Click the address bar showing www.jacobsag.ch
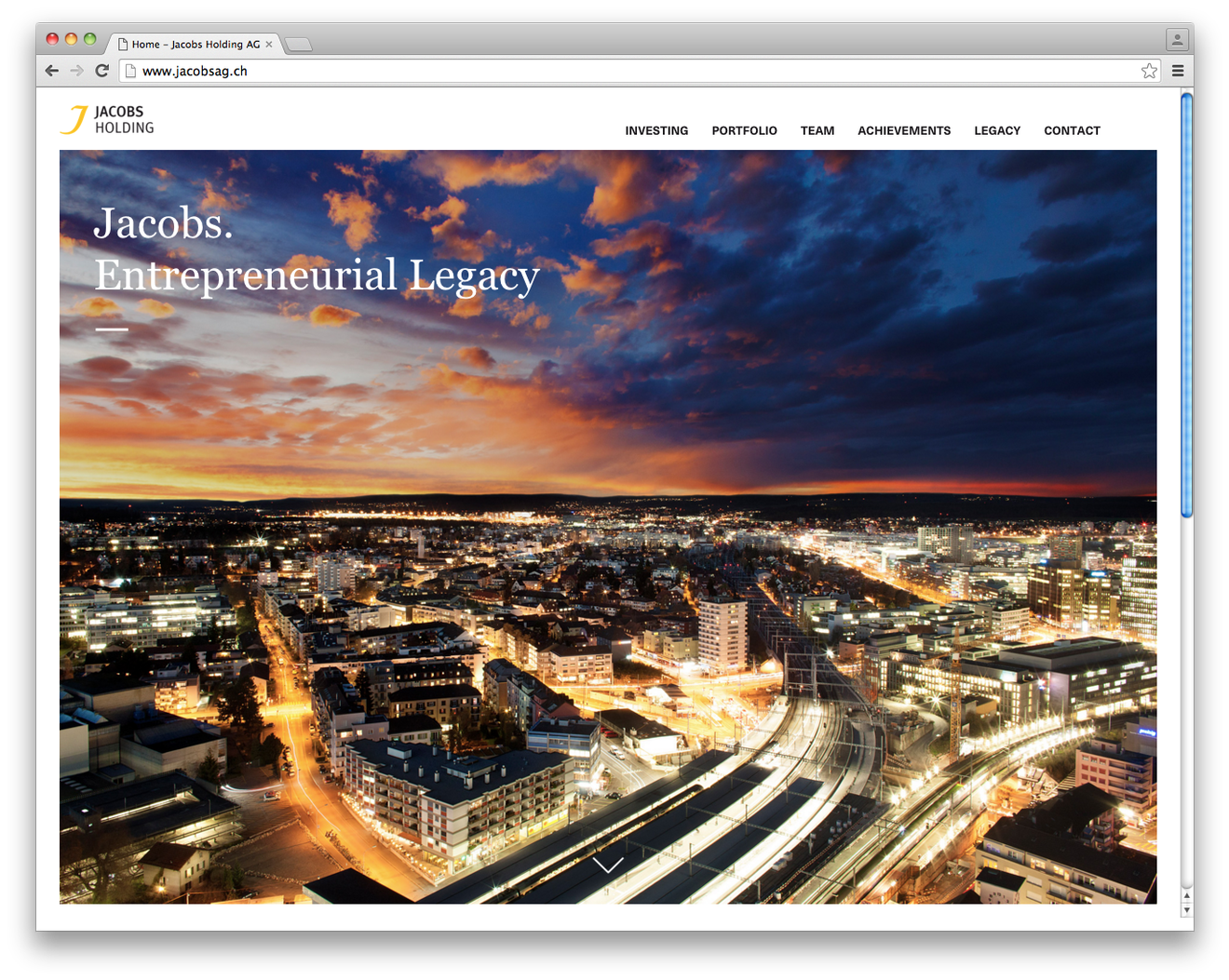This screenshot has width=1229, height=980. point(633,71)
